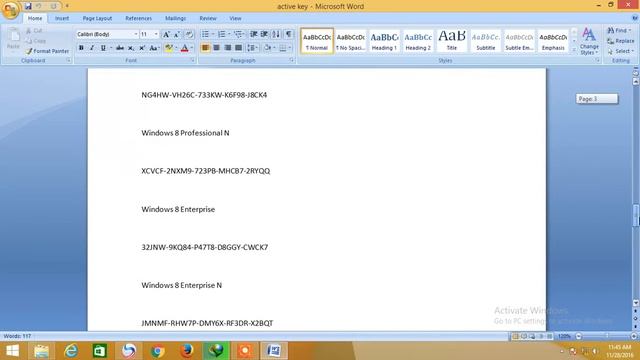Click the Words: 117 status

(x=17, y=336)
